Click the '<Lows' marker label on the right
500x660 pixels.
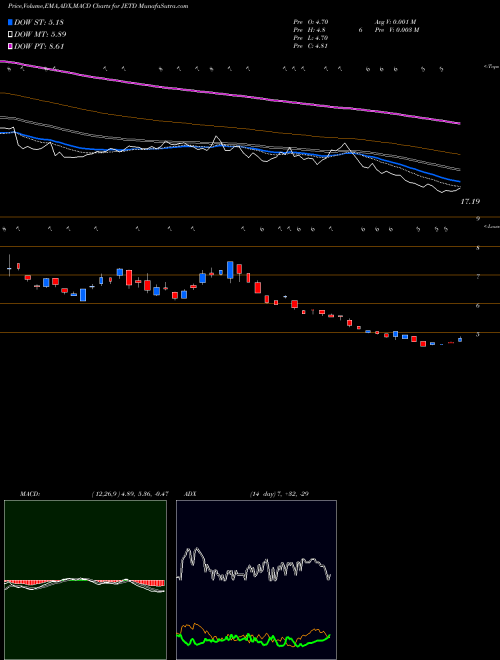click(x=491, y=226)
